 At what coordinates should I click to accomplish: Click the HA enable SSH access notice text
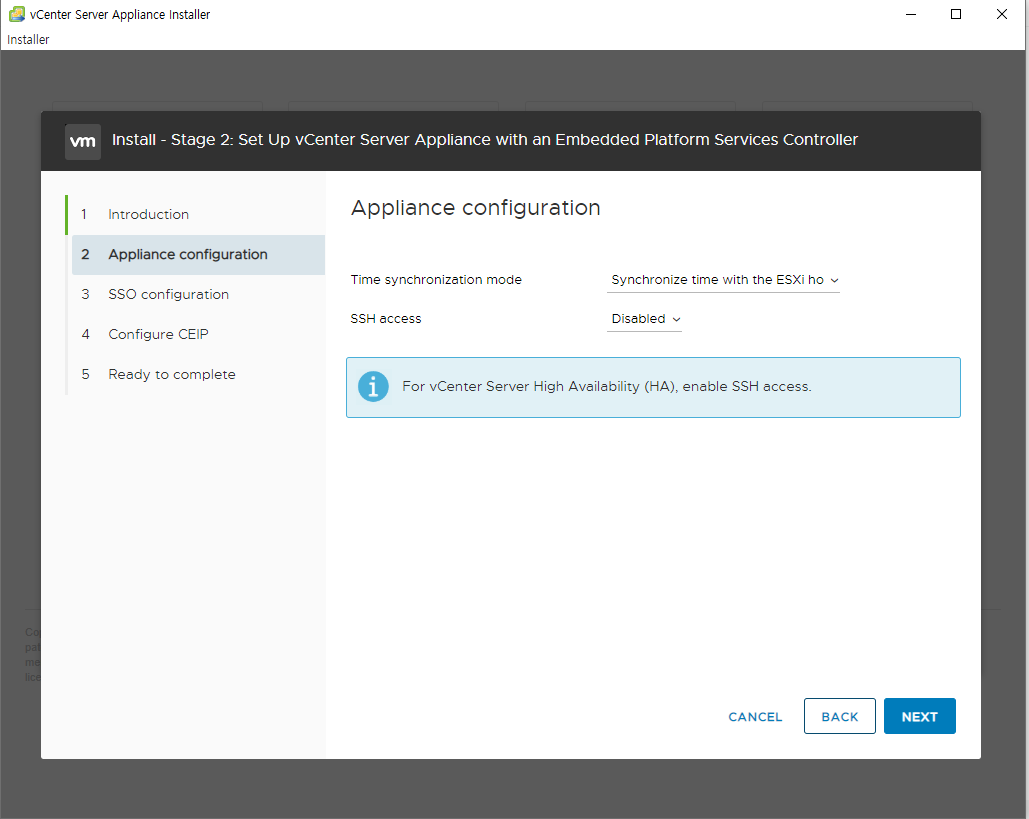pos(607,387)
